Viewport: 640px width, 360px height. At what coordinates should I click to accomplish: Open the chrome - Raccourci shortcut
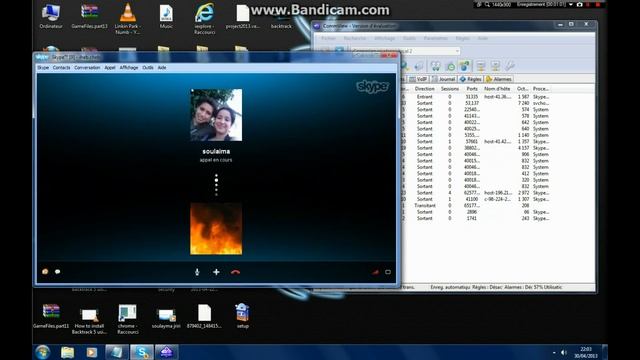tap(128, 319)
